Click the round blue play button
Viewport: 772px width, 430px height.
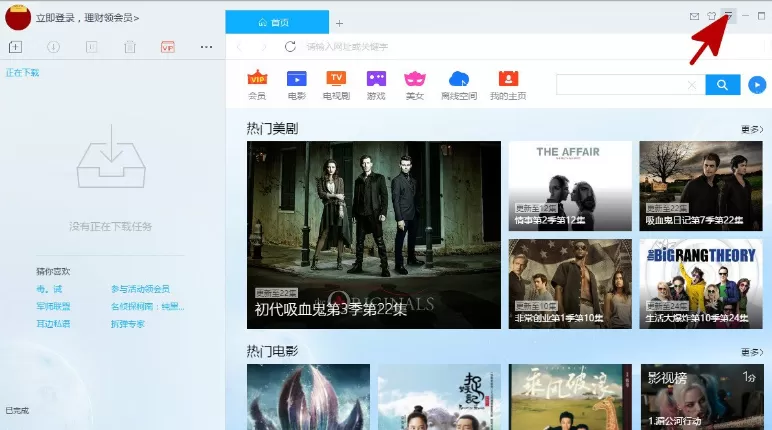click(x=757, y=85)
